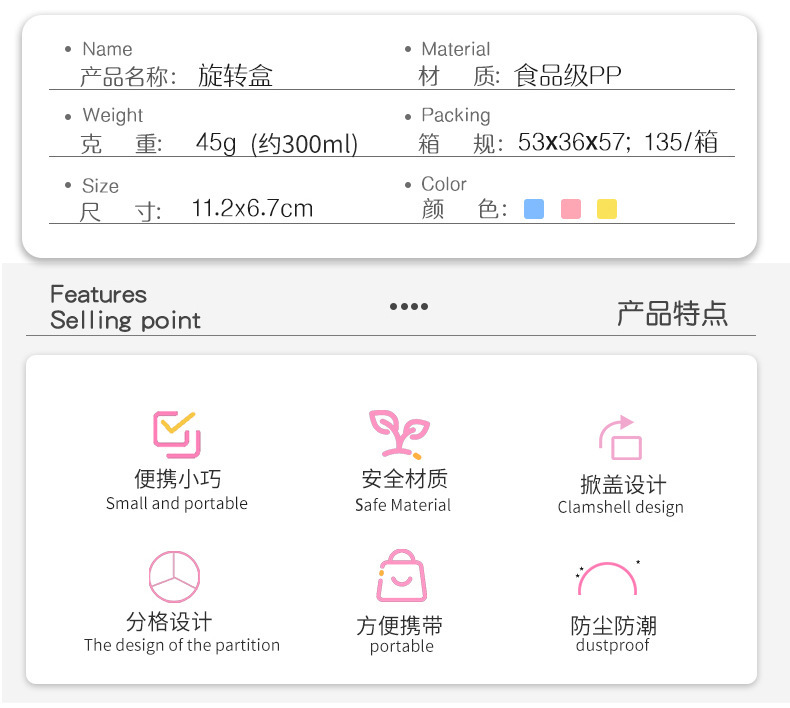
Task: Click the four dots between headings
Action: coord(408,307)
